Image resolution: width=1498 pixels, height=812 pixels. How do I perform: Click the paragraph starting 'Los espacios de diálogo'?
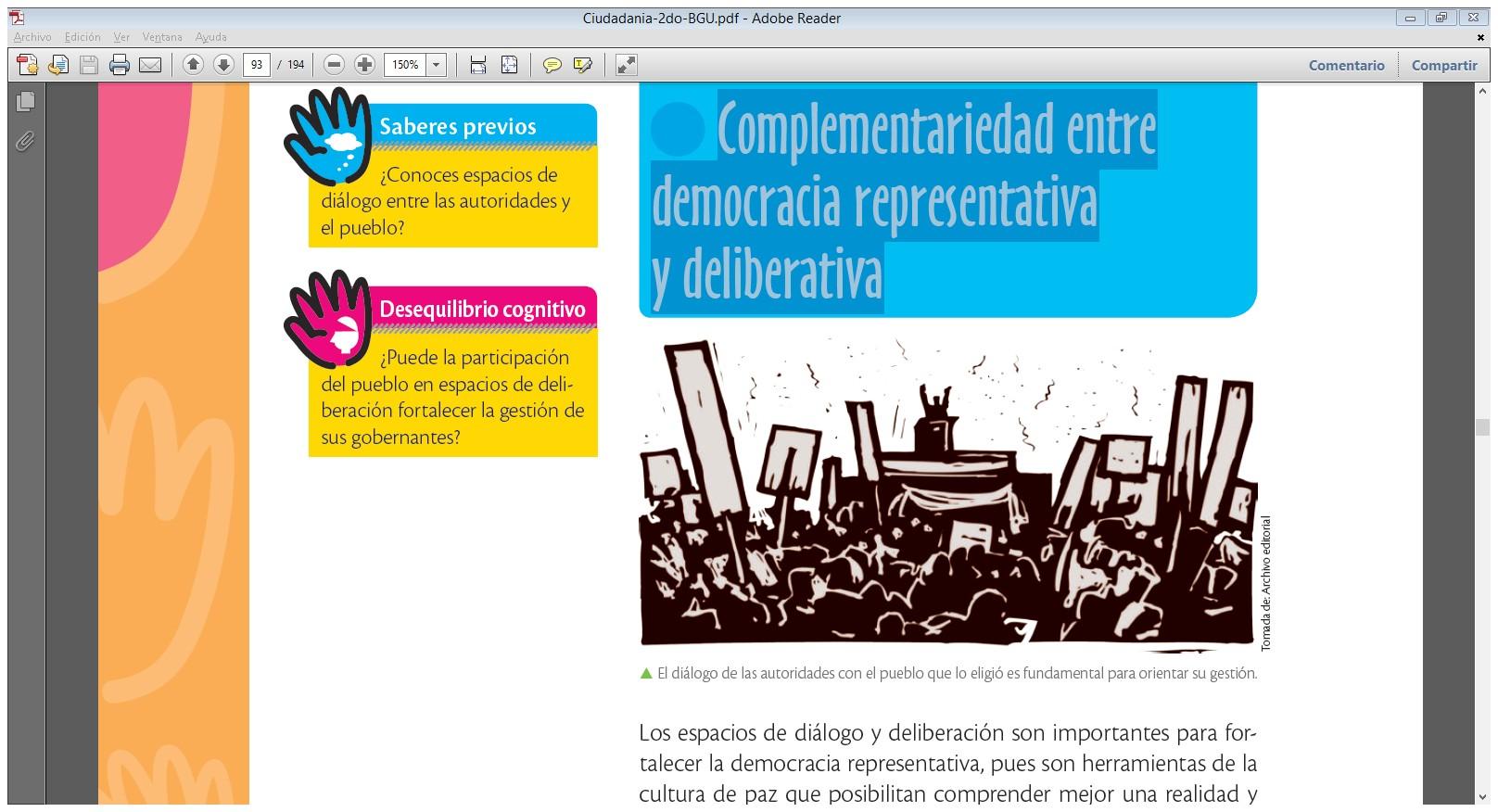click(x=947, y=764)
